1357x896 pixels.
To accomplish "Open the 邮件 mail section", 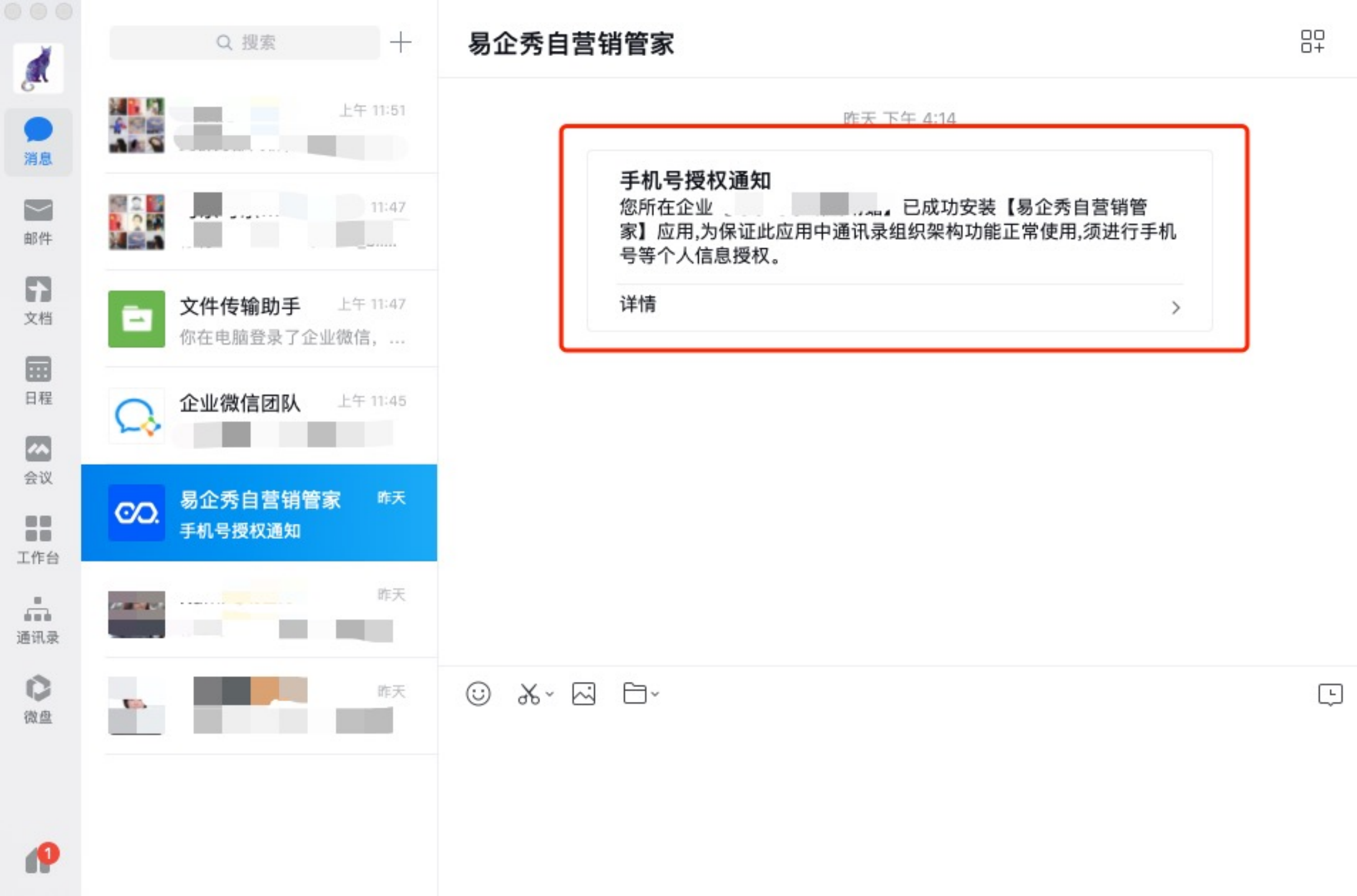I will [38, 222].
